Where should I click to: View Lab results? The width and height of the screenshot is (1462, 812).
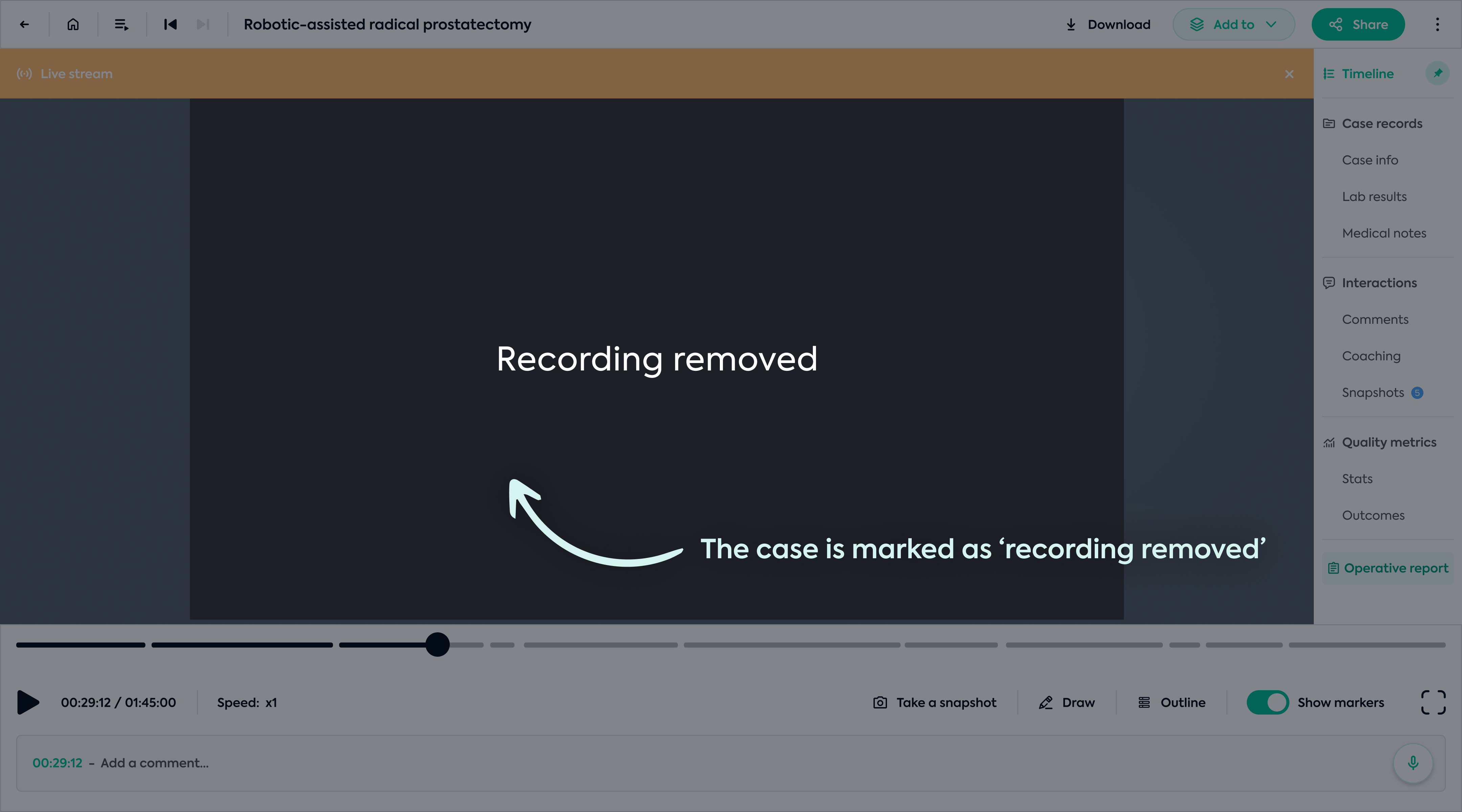1374,197
